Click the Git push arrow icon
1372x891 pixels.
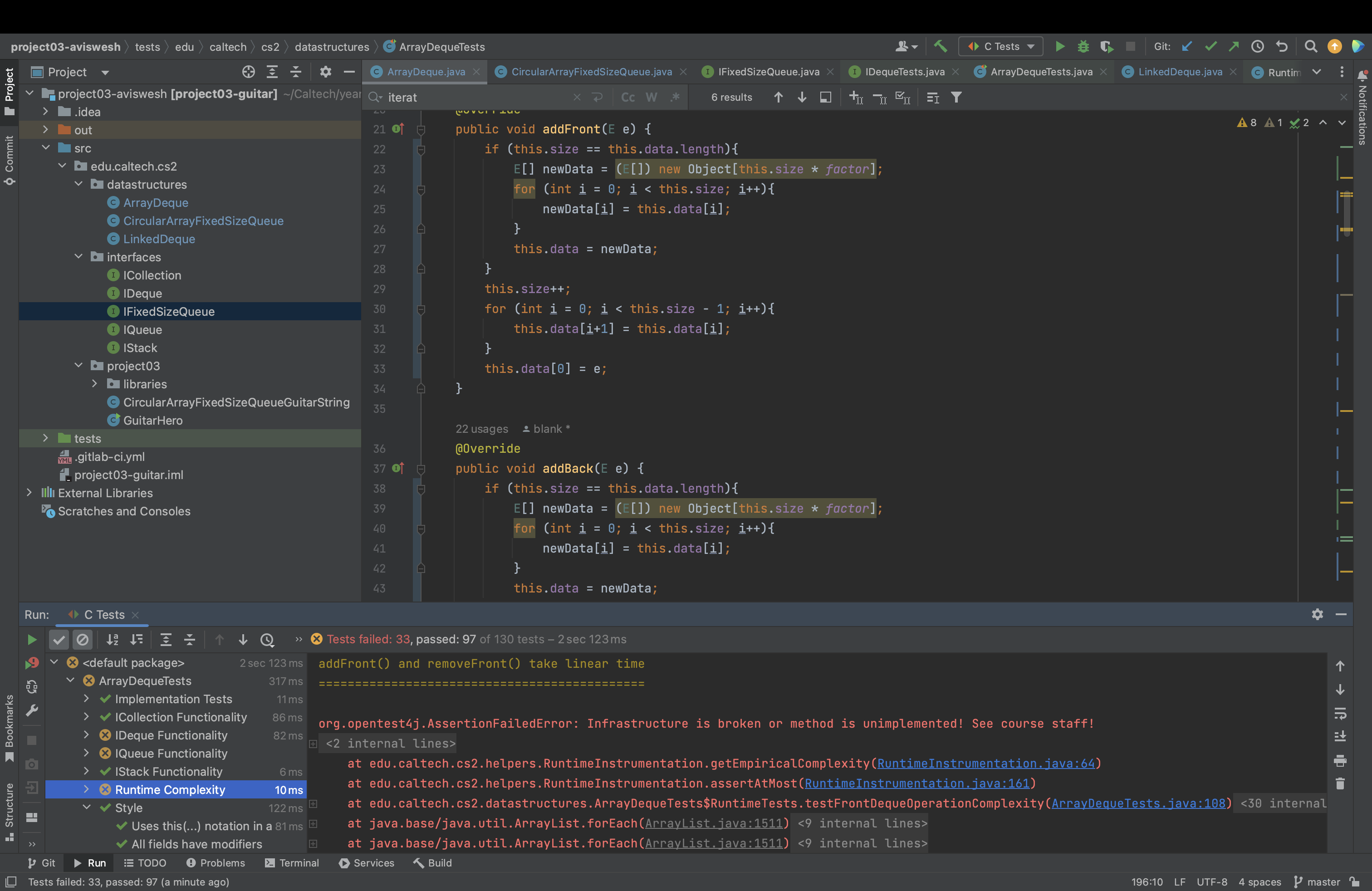coord(1234,46)
